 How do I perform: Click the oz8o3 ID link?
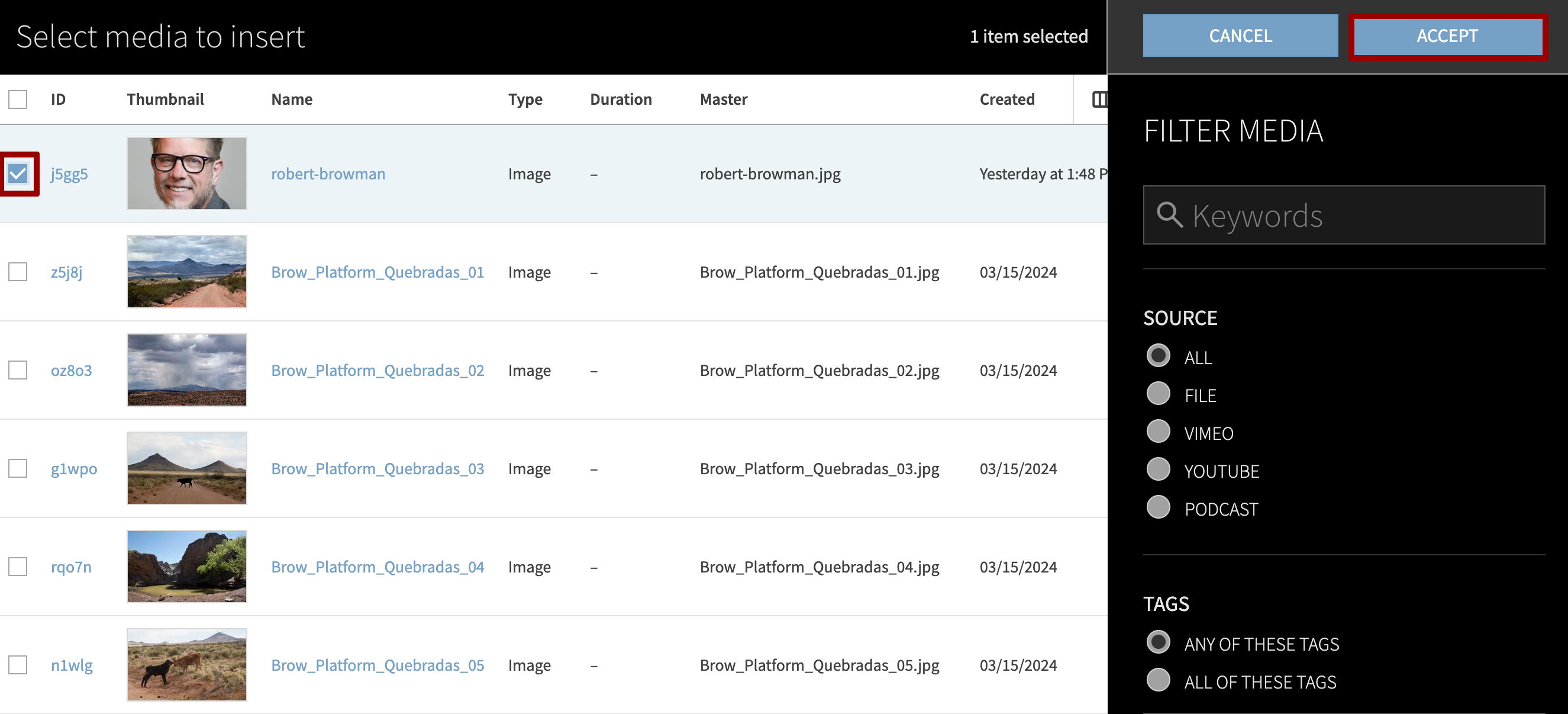coord(71,371)
